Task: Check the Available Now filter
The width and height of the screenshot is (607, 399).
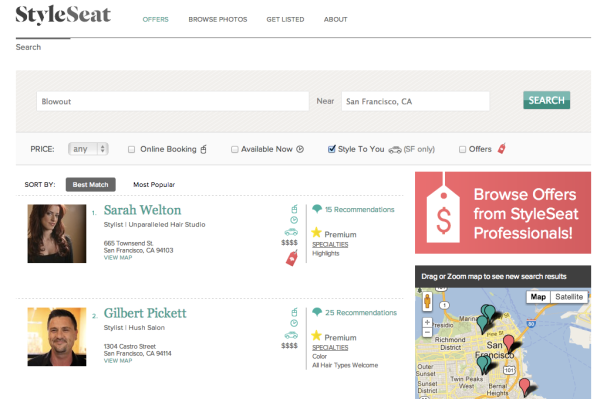Action: point(235,149)
